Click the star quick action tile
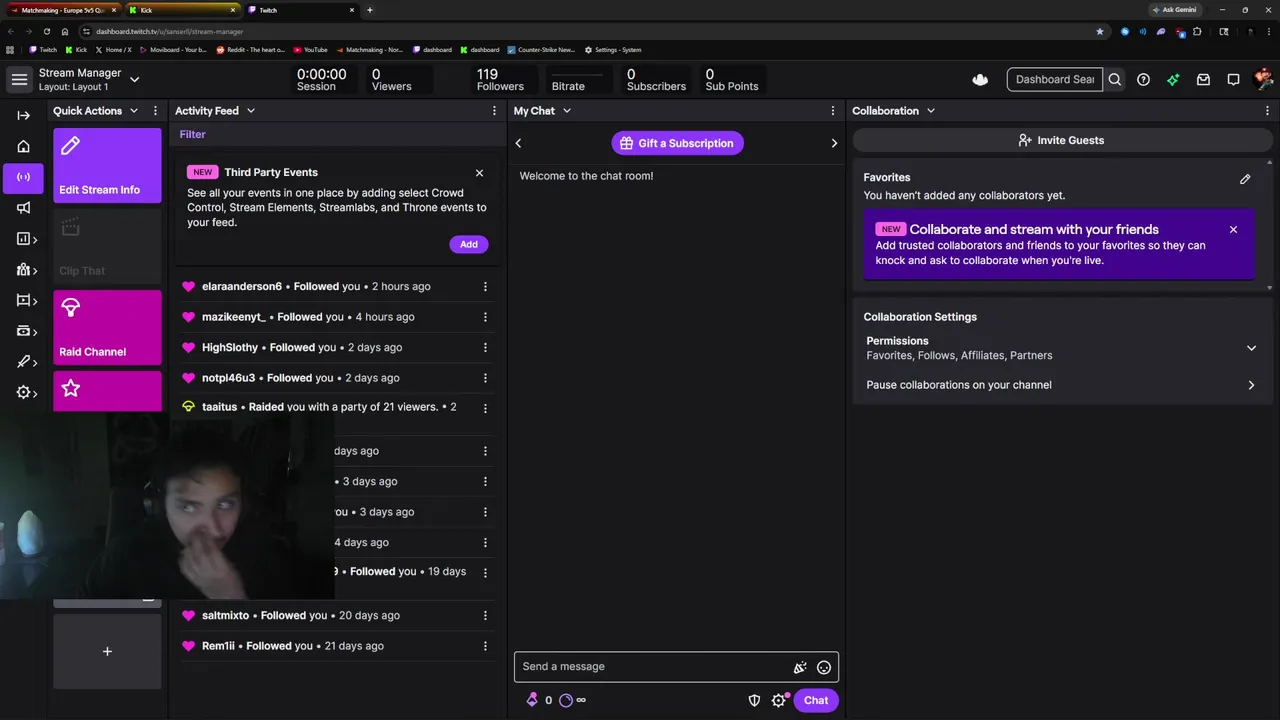Viewport: 1280px width, 720px height. tap(107, 391)
